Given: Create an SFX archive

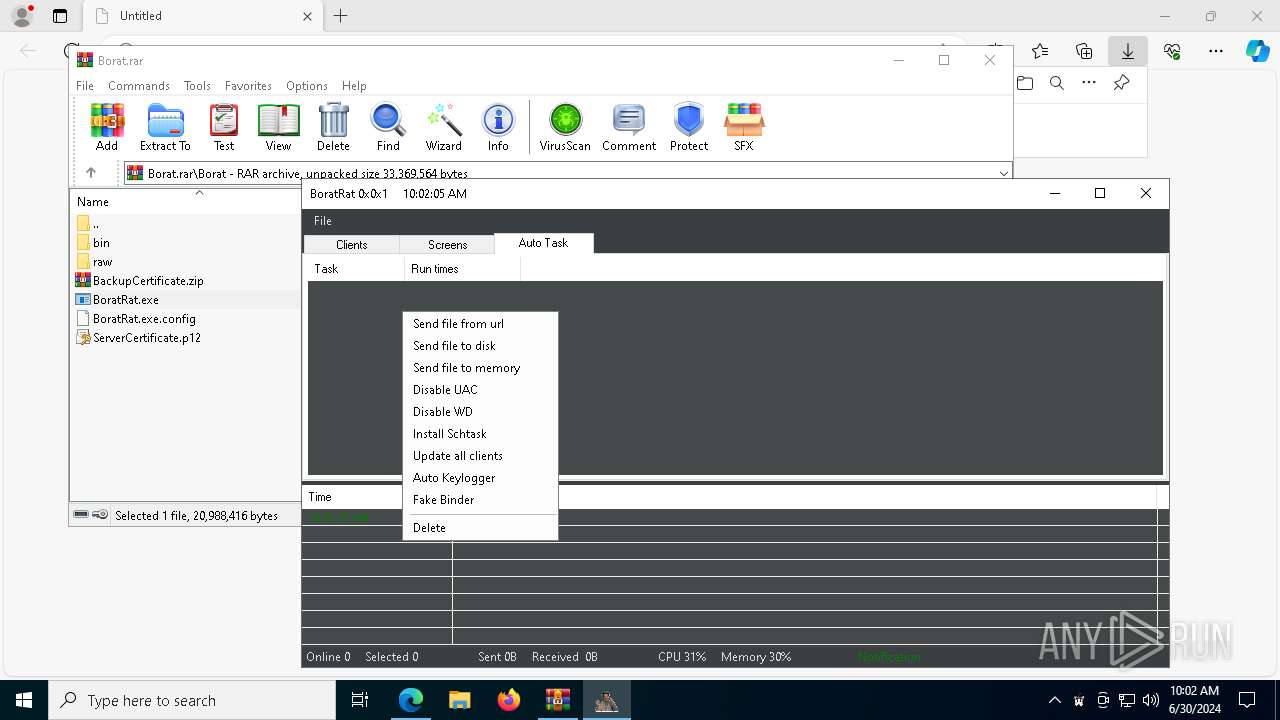Looking at the screenshot, I should (x=744, y=127).
